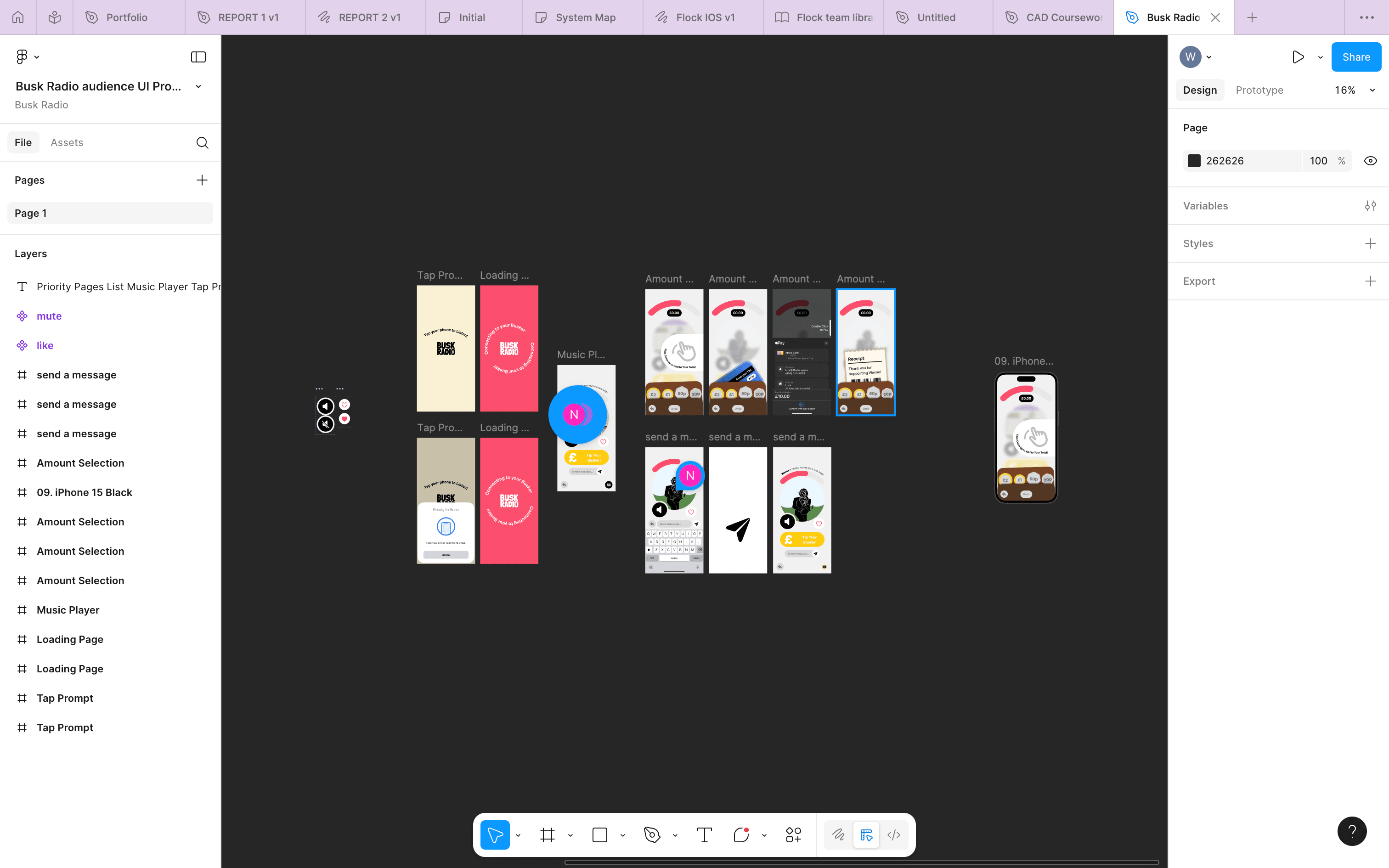Select the Frame tool in toolbar

point(547,835)
